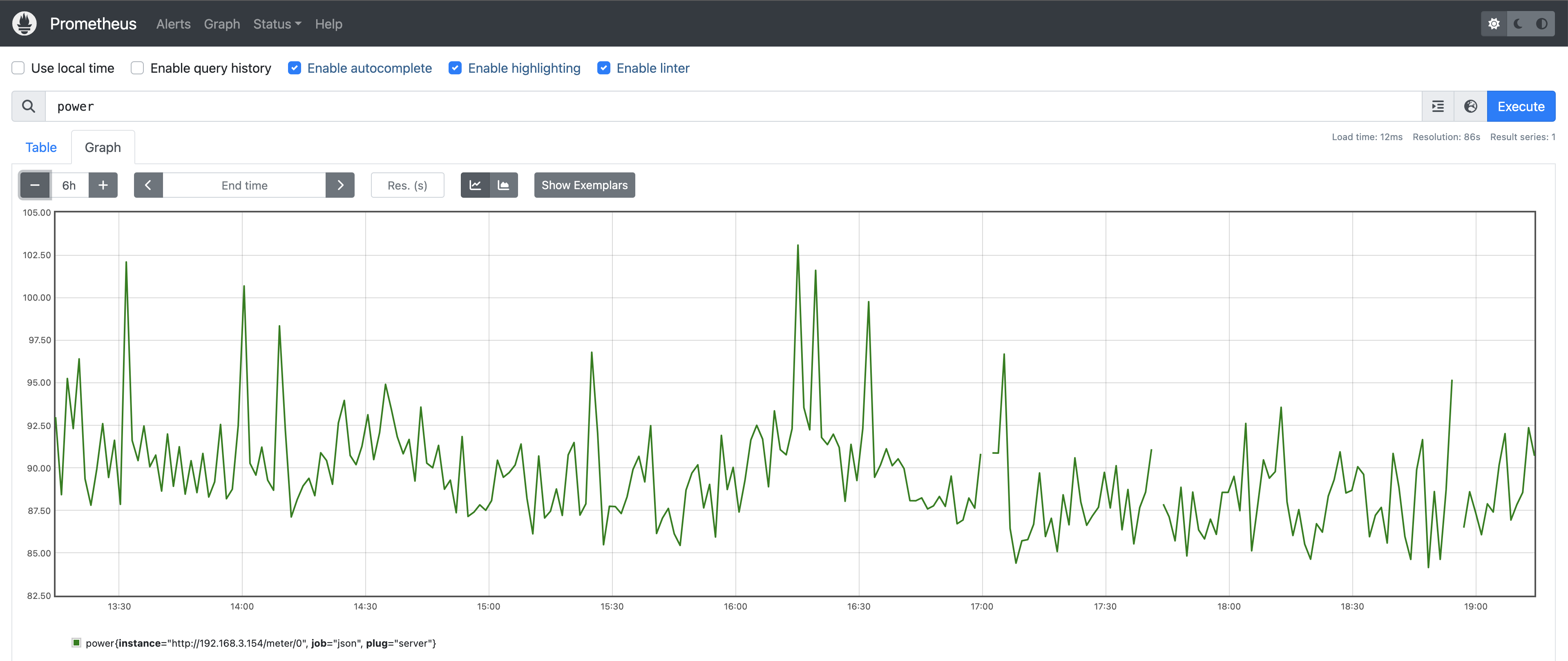This screenshot has height=661, width=1568.
Task: Click the 19:00 x-axis label
Action: pos(1476,606)
